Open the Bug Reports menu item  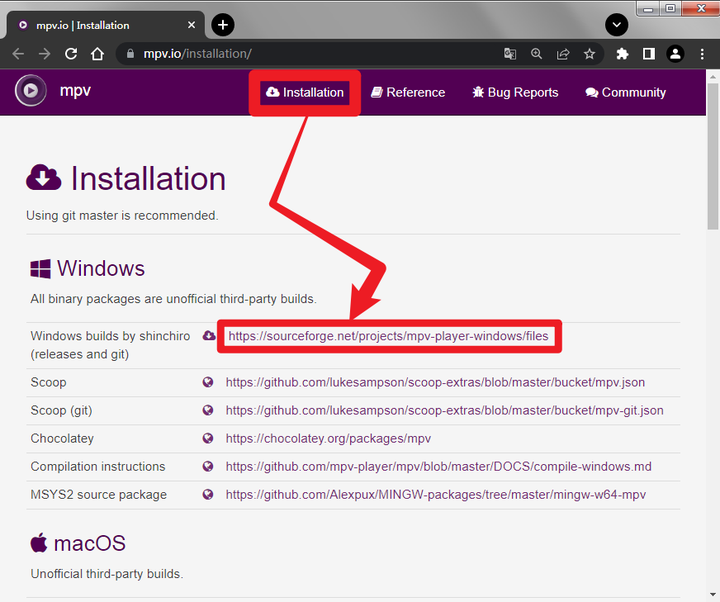[x=515, y=92]
